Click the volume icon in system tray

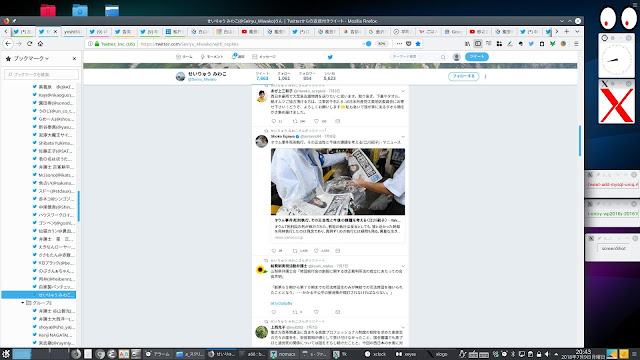[547, 354]
